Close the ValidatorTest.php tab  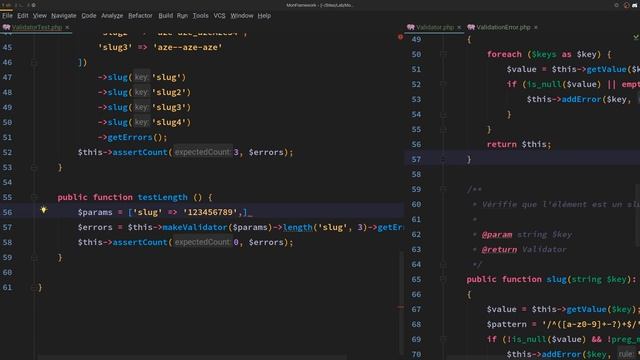click(x=67, y=27)
